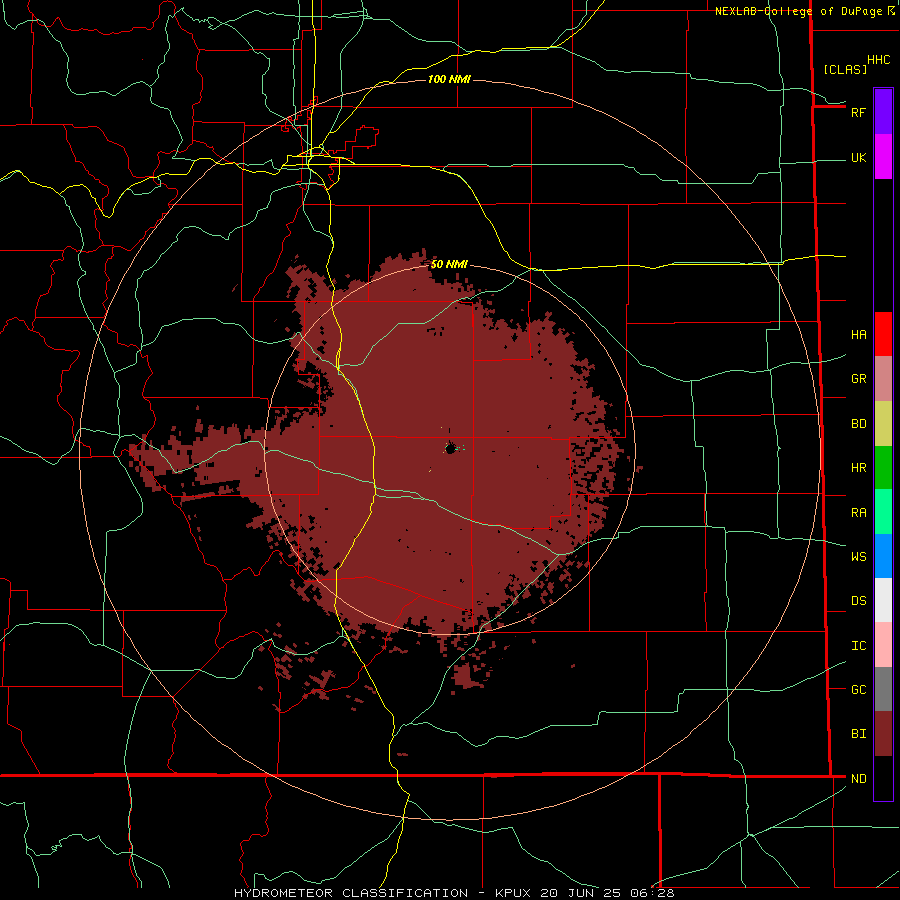Click the BD yellow legend swatch
Image resolution: width=900 pixels, height=900 pixels.
tap(883, 424)
